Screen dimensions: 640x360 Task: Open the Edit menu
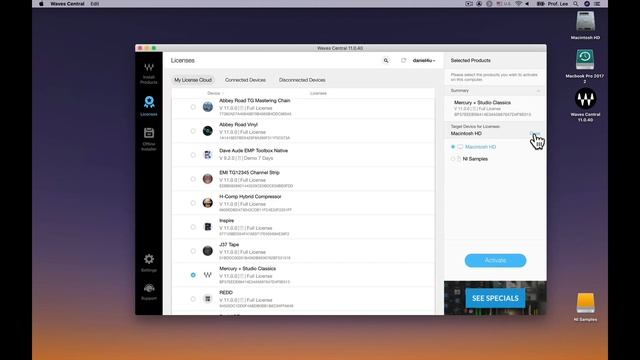click(95, 4)
